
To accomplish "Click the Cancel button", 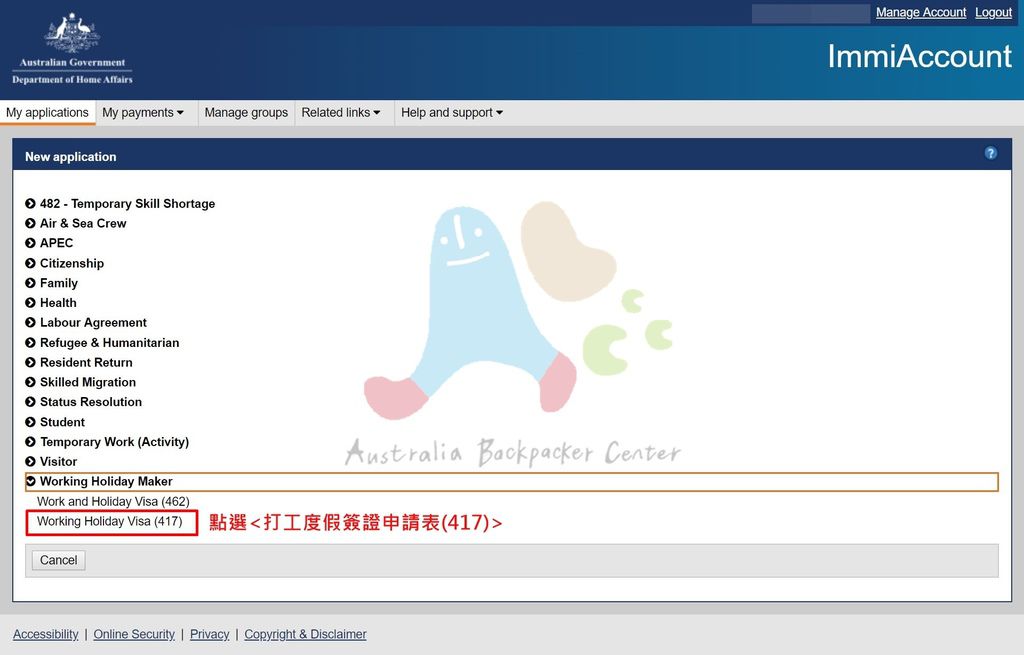I will coord(59,560).
